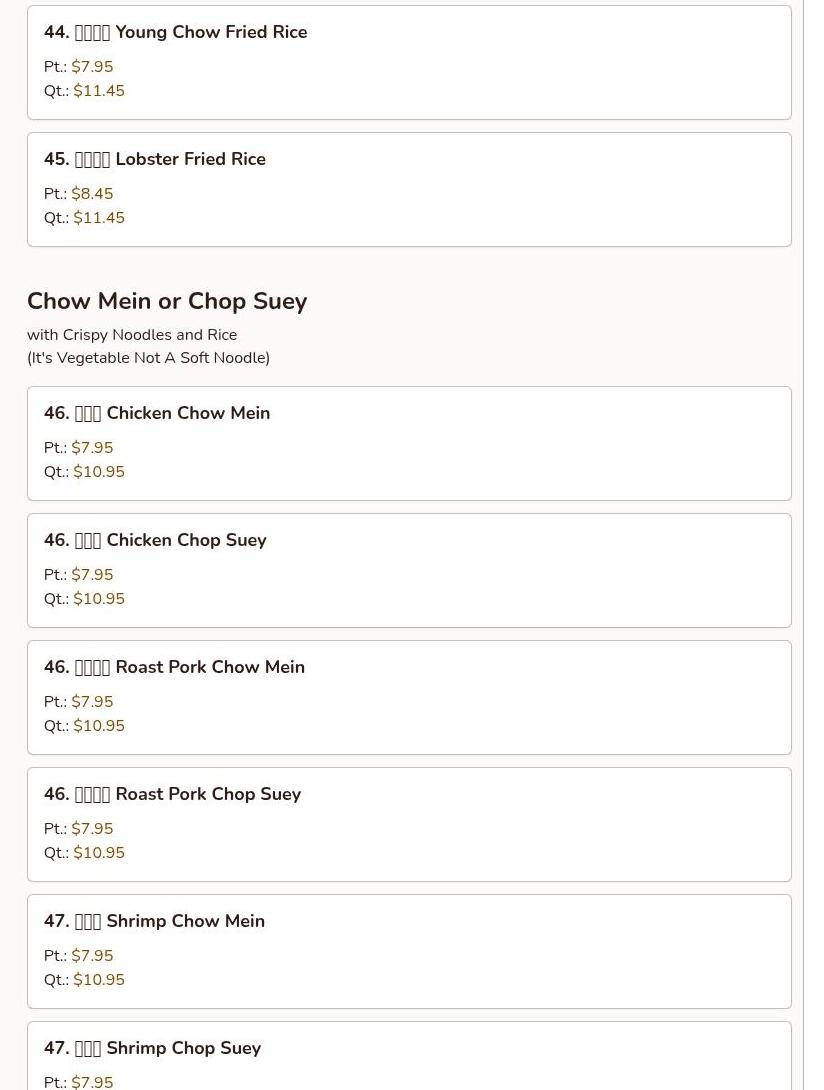The image size is (824, 1090).
Task: Click Roast Pork Chow Mein quart price
Action: point(99,726)
